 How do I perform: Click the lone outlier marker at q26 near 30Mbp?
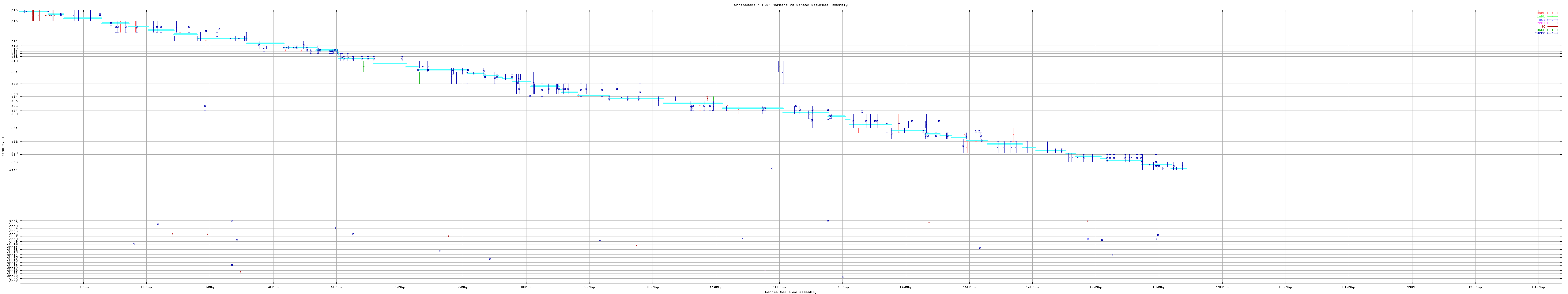pos(205,106)
